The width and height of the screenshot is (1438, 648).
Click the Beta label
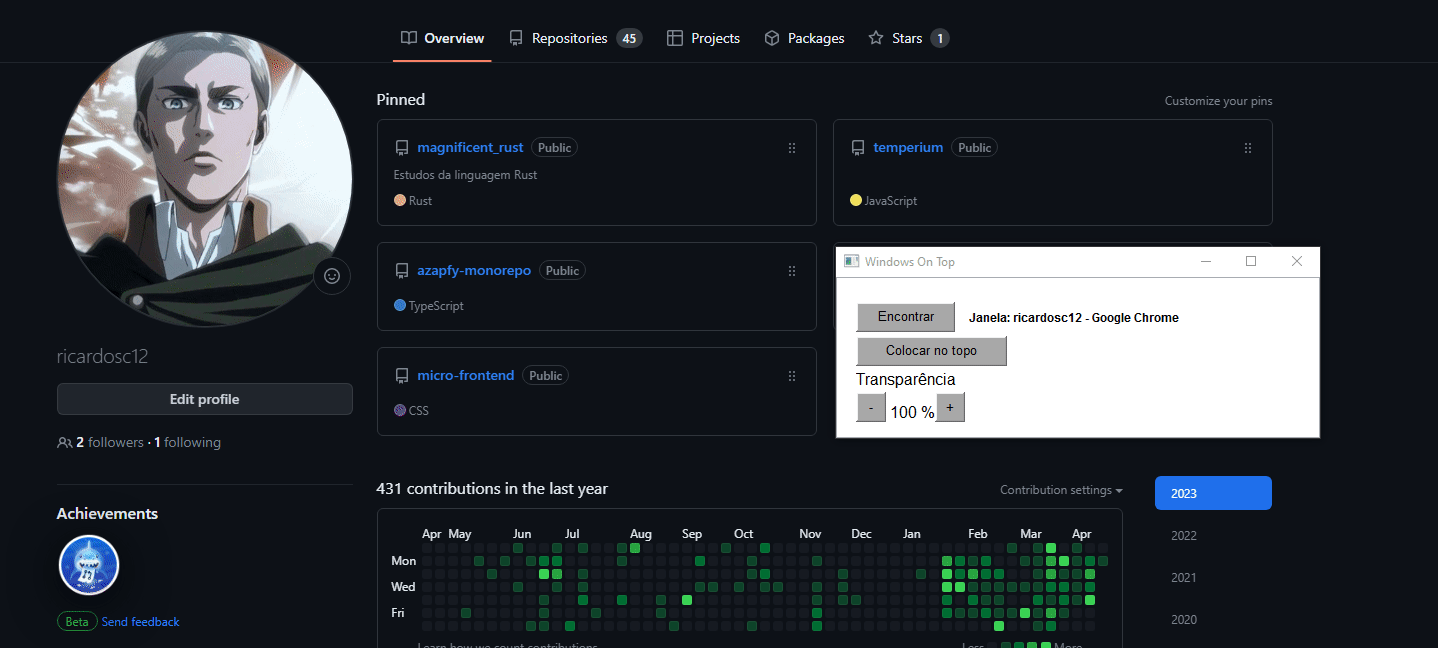[77, 622]
